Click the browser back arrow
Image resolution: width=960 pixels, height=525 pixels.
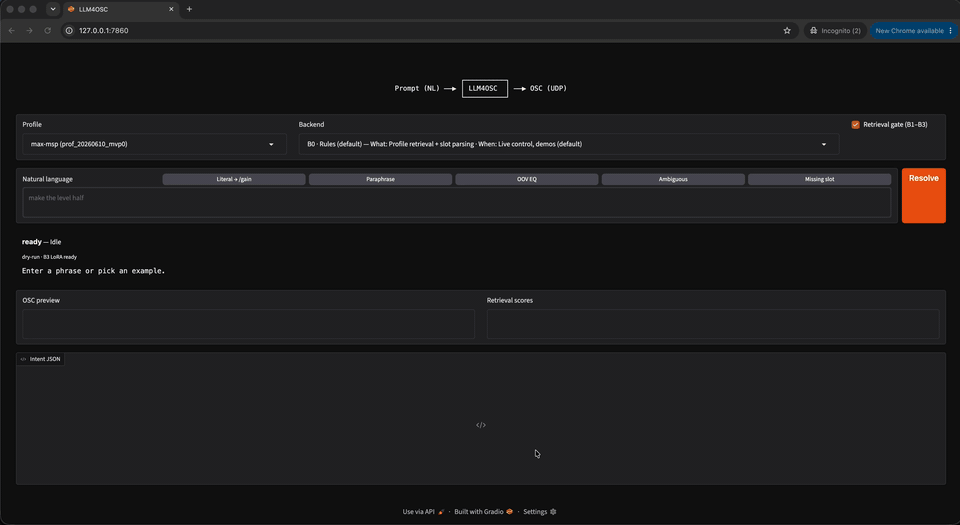click(x=12, y=31)
